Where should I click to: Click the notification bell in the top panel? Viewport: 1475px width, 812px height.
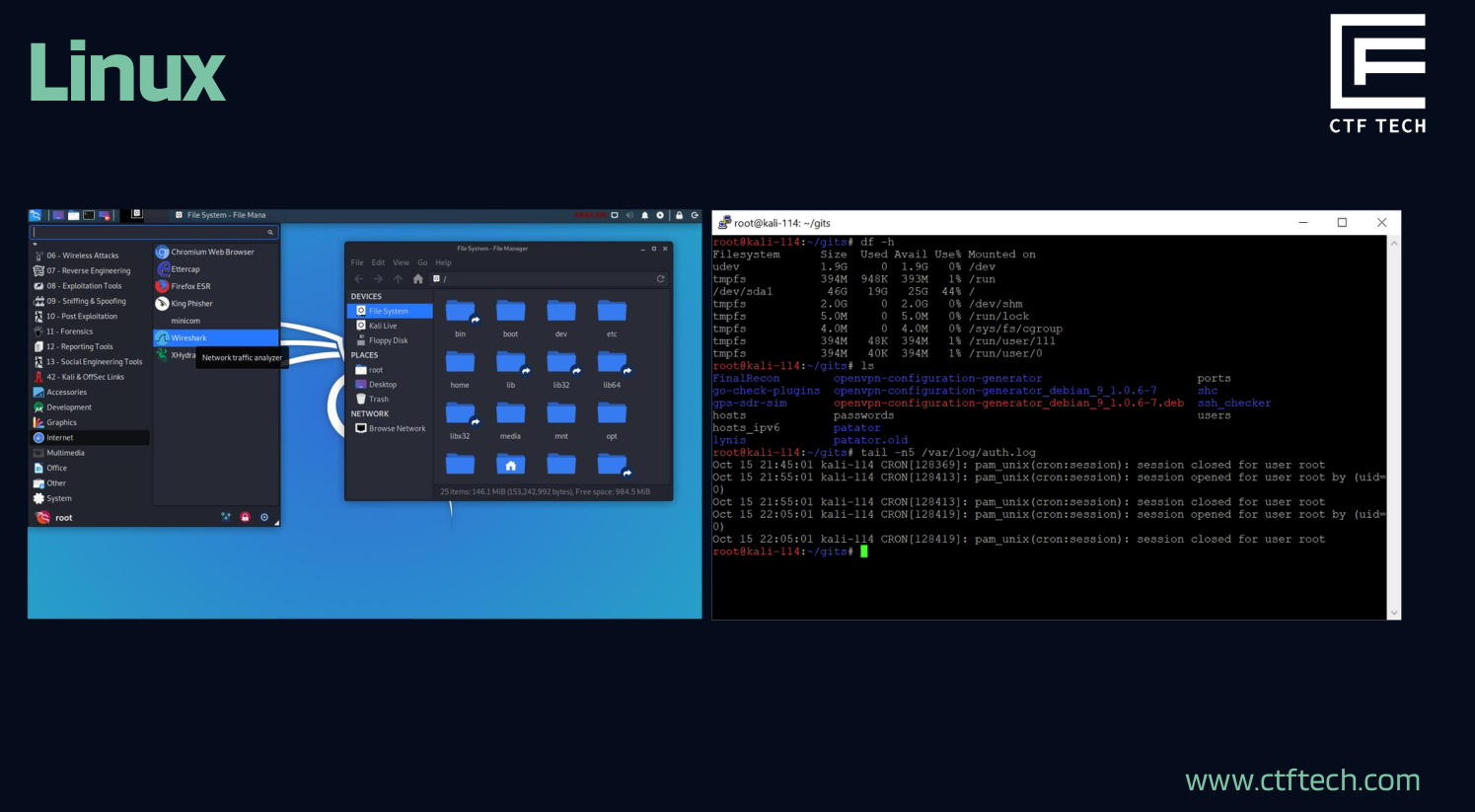[645, 215]
